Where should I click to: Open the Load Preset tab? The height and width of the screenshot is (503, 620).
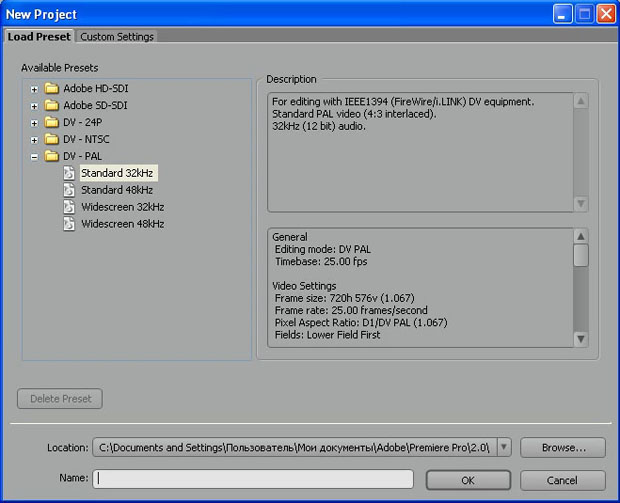[39, 36]
